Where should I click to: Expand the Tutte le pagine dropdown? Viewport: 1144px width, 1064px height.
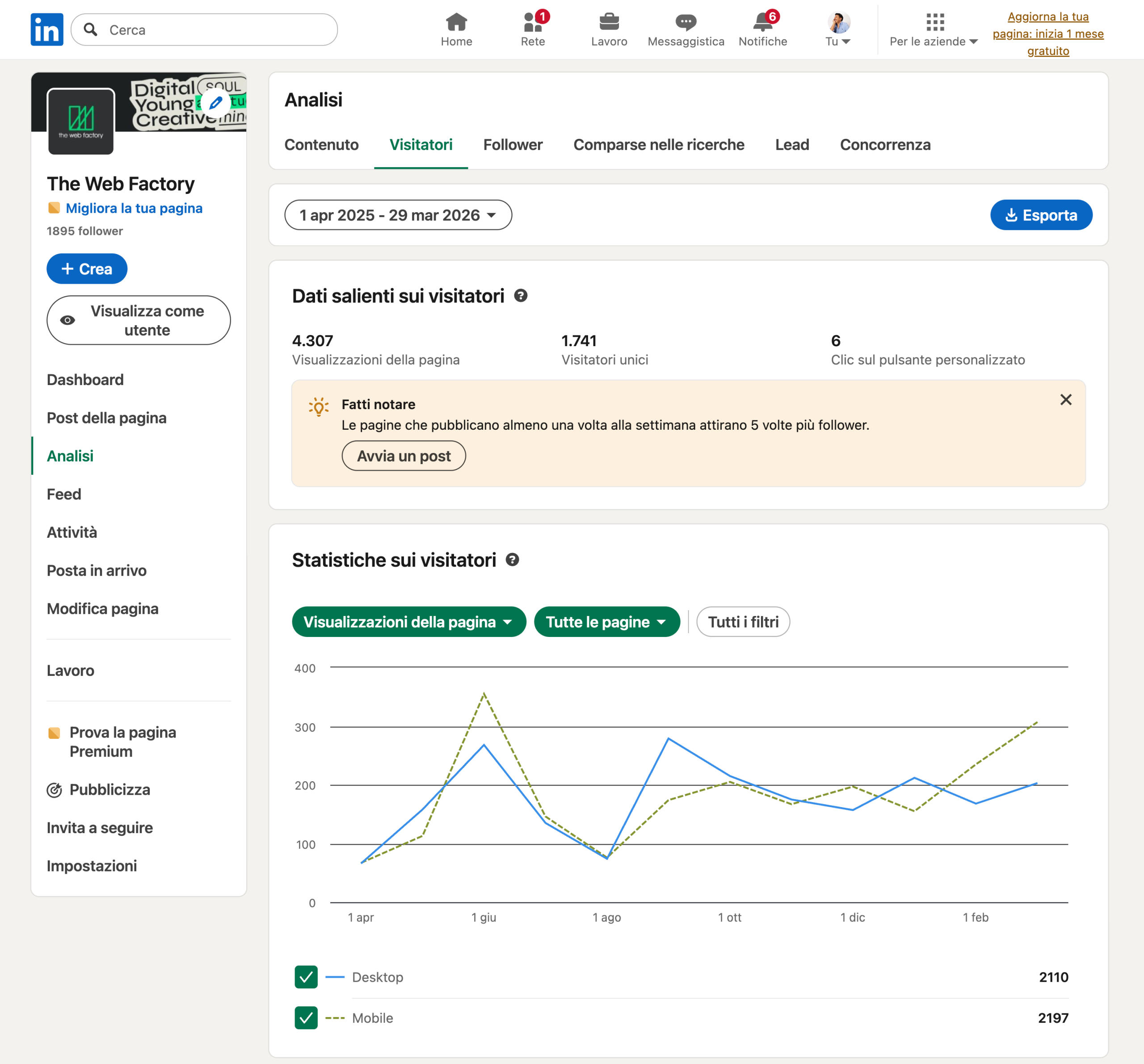[x=606, y=622]
